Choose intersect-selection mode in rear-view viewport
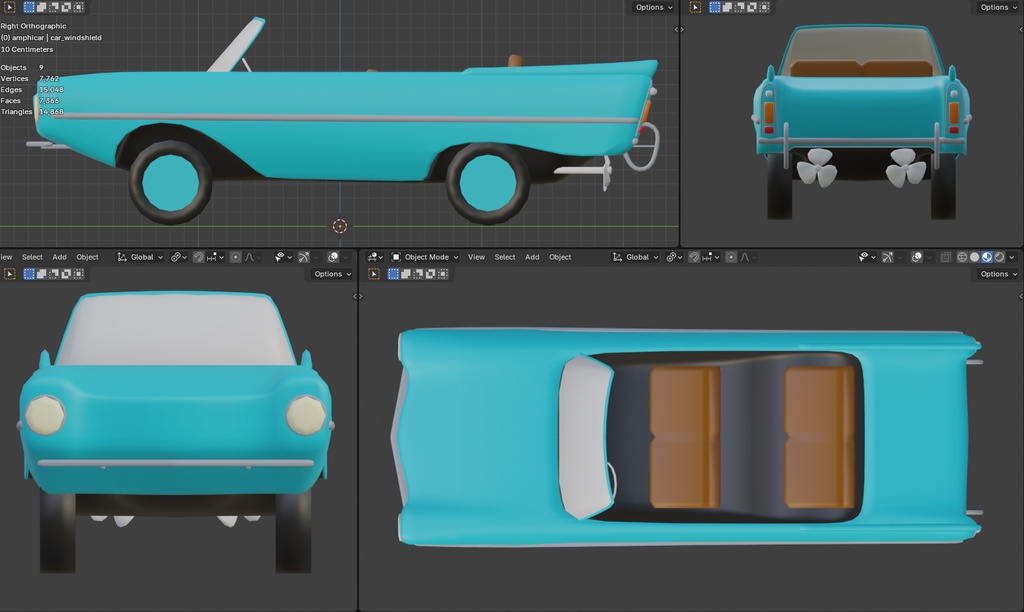Screen dimensions: 1024x612 (x=764, y=7)
